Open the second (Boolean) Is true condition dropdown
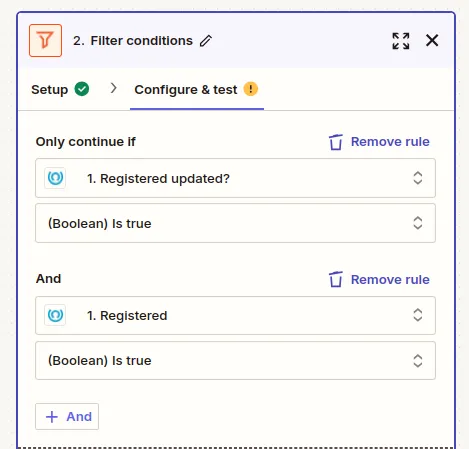 tap(235, 360)
